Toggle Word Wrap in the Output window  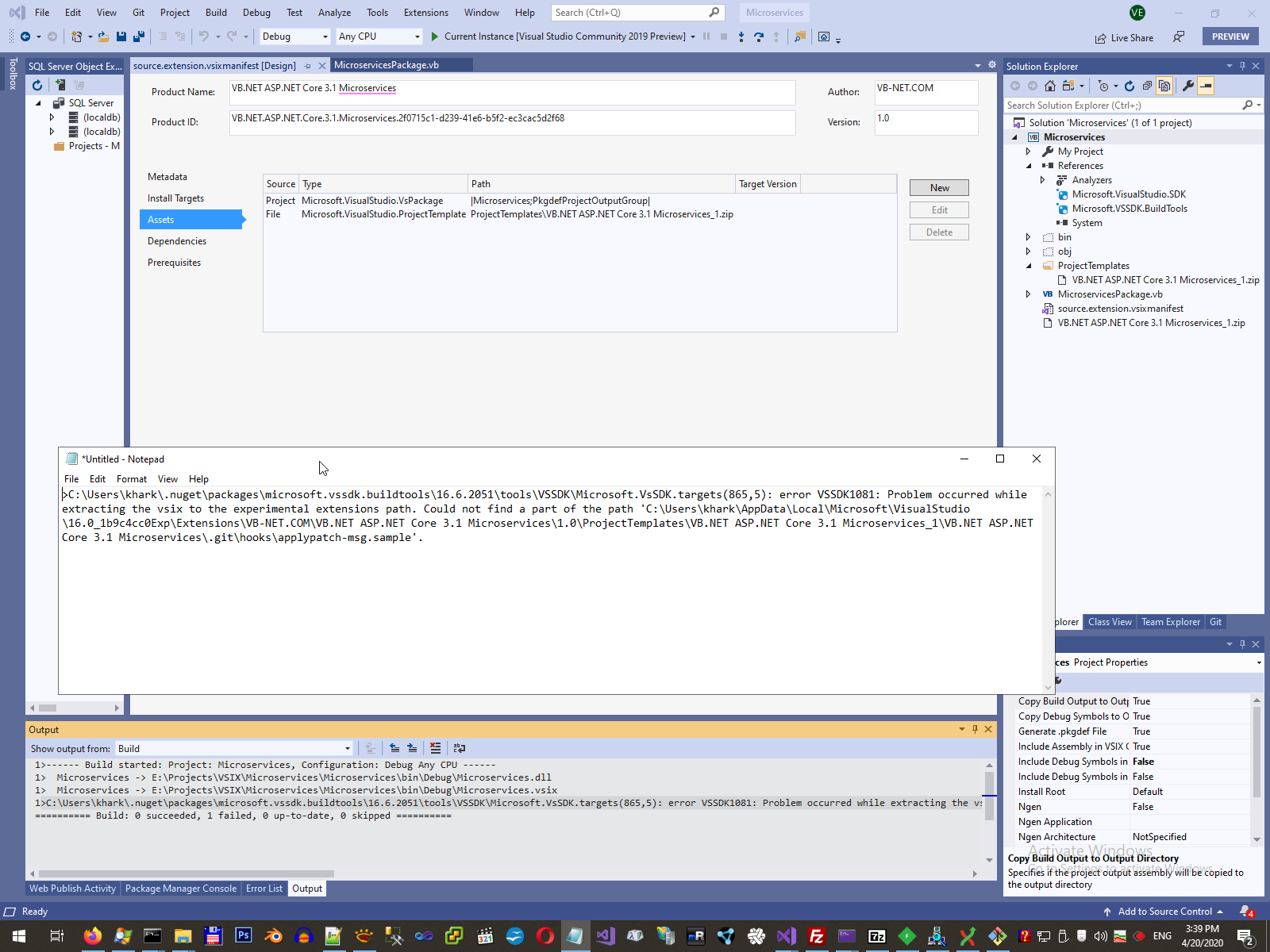click(459, 747)
